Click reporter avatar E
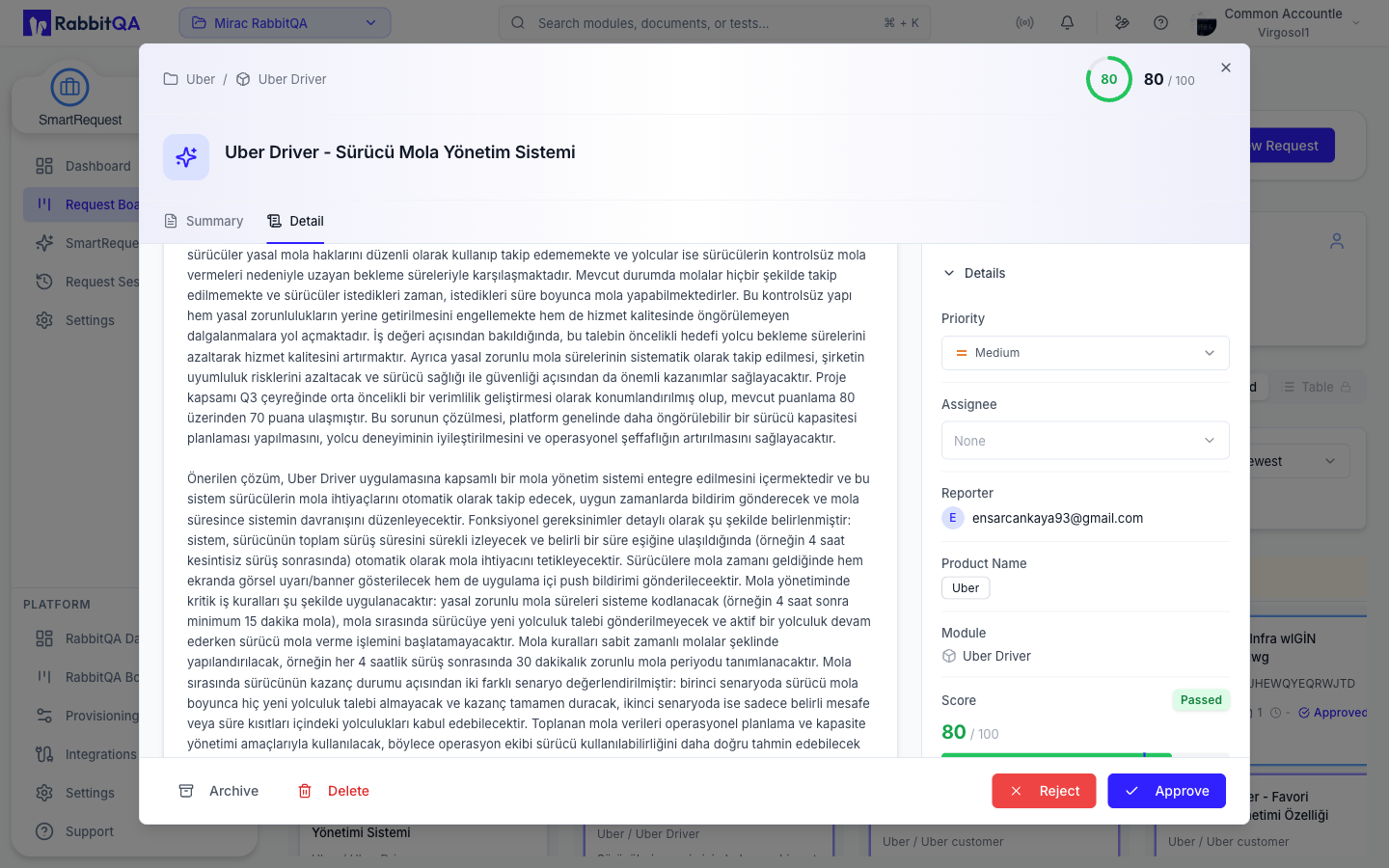This screenshot has width=1389, height=868. click(x=953, y=518)
